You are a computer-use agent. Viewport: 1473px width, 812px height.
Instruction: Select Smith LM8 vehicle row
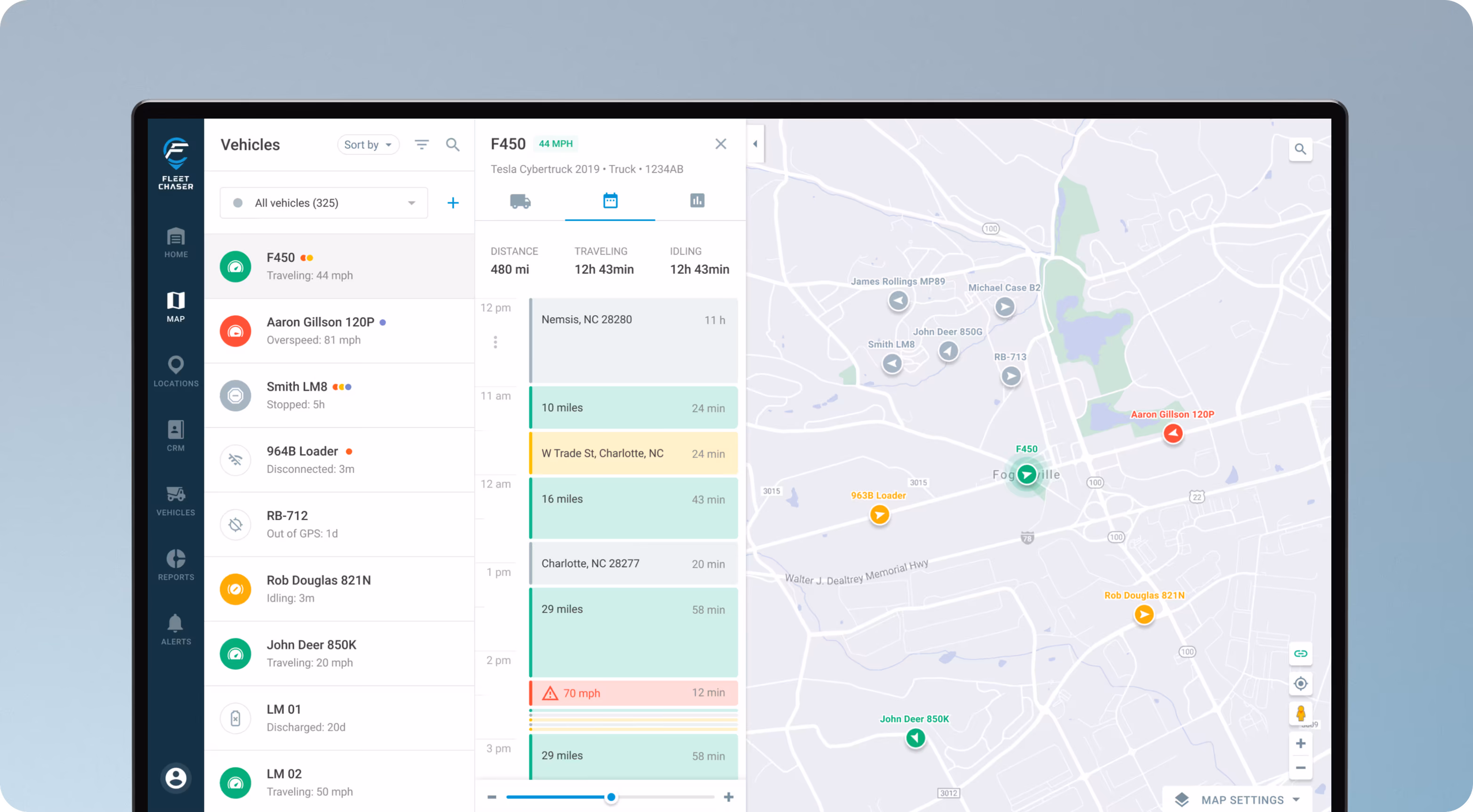340,395
